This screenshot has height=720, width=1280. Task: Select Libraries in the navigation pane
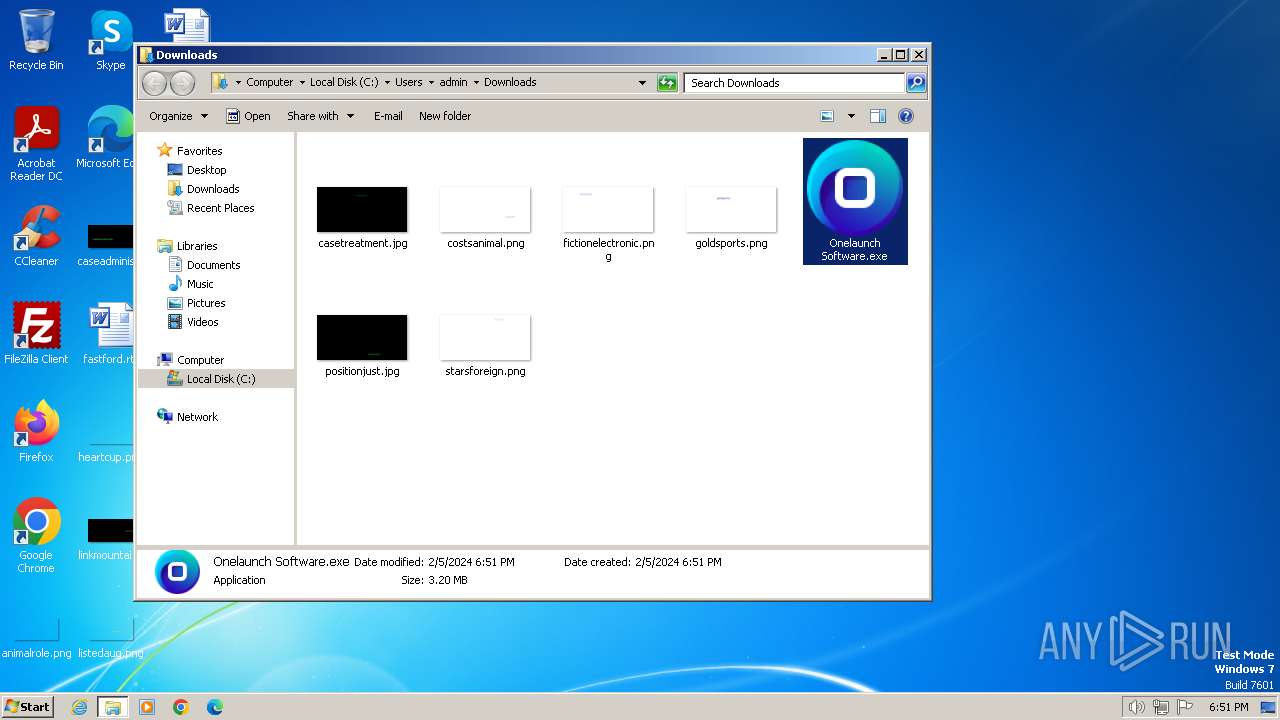[x=197, y=246]
